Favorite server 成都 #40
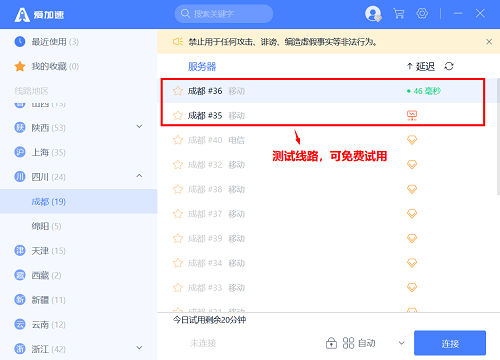Viewport: 500px width, 360px height. click(178, 140)
